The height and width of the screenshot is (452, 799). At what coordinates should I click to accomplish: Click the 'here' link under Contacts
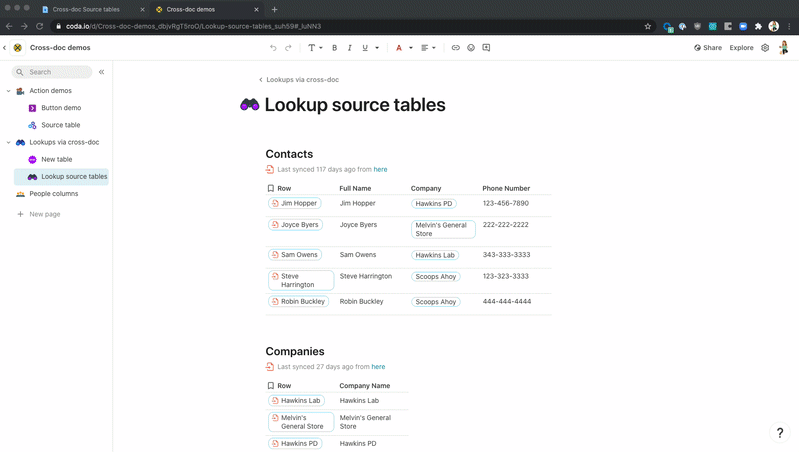point(380,170)
